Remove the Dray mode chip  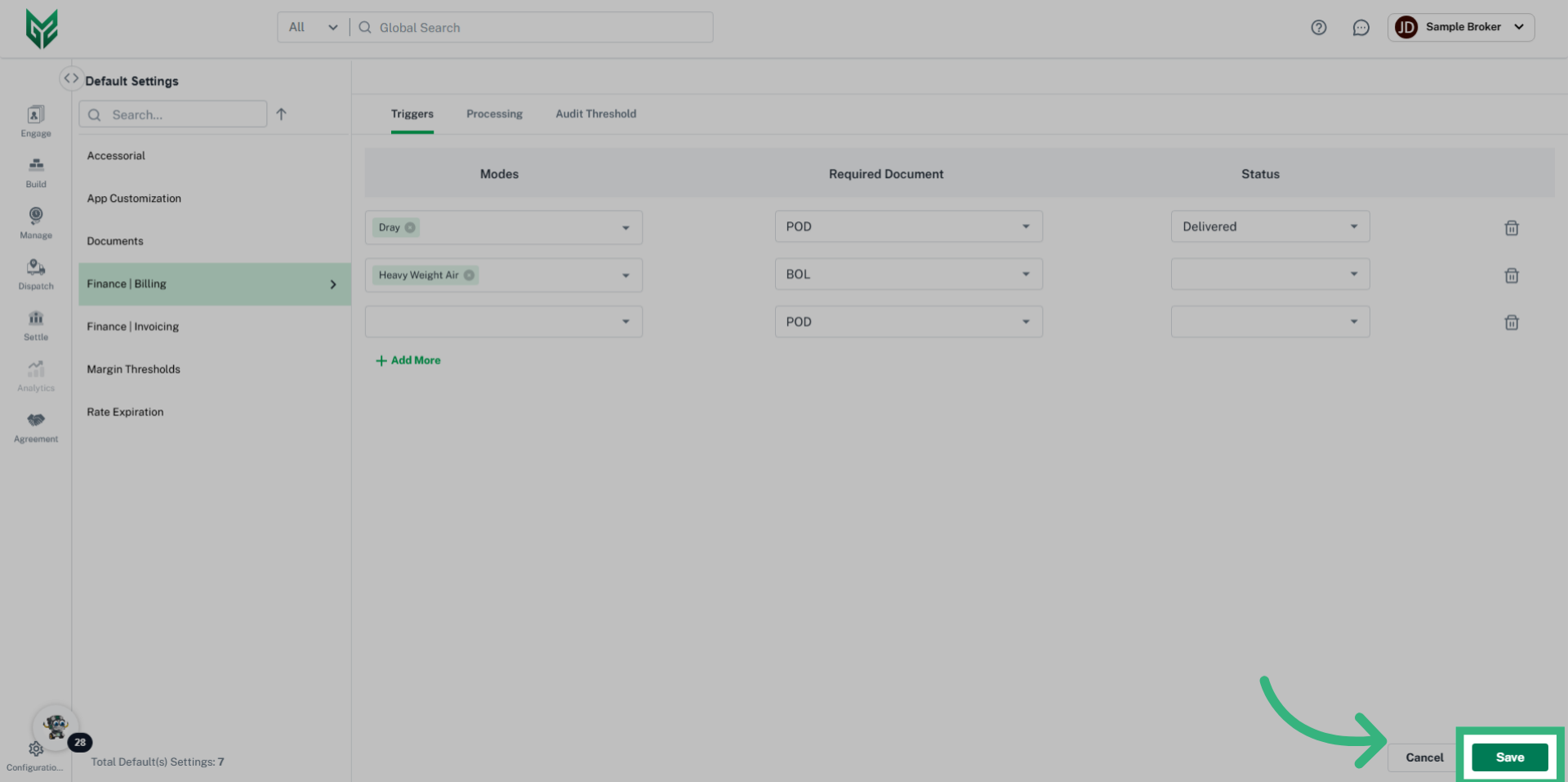[x=410, y=228]
